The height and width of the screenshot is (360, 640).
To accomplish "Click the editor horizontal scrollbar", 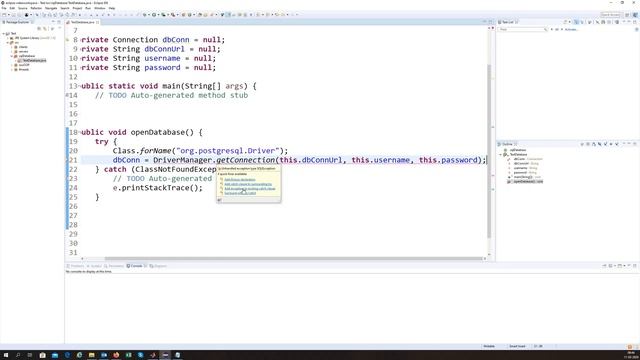I will pyautogui.click(x=294, y=258).
